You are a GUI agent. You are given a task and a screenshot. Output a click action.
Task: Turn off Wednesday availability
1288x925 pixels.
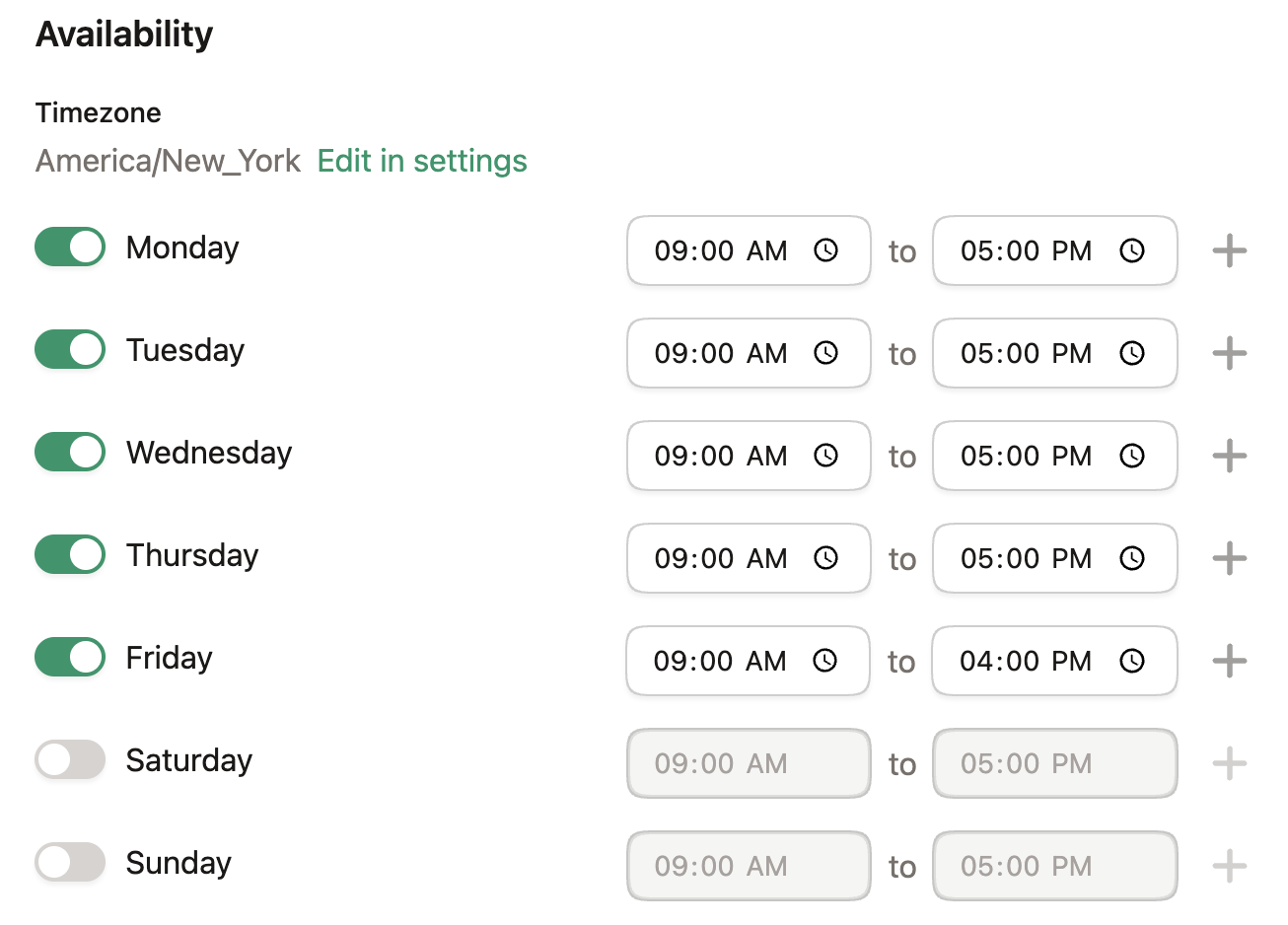click(x=69, y=452)
